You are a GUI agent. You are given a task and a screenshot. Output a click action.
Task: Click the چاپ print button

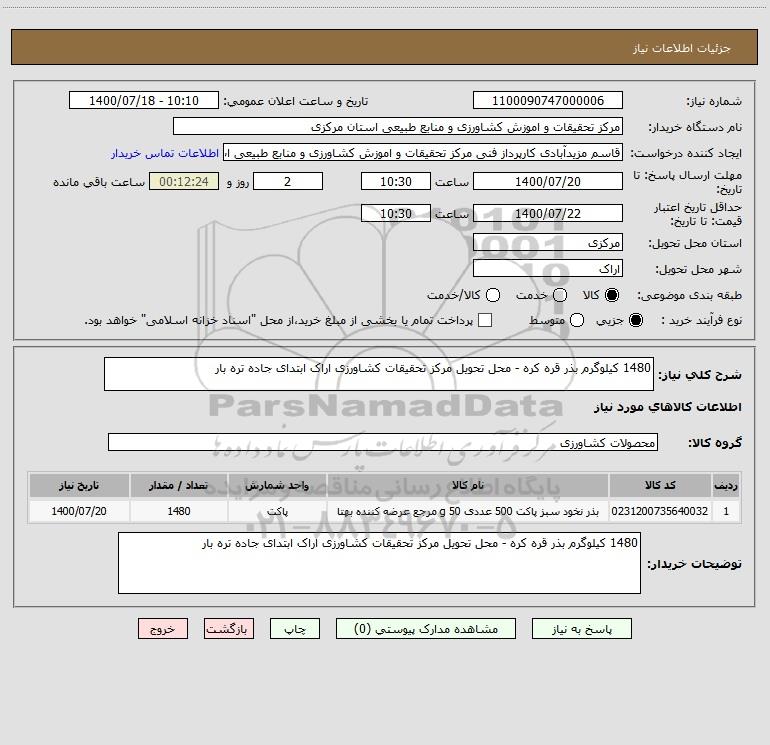295,629
